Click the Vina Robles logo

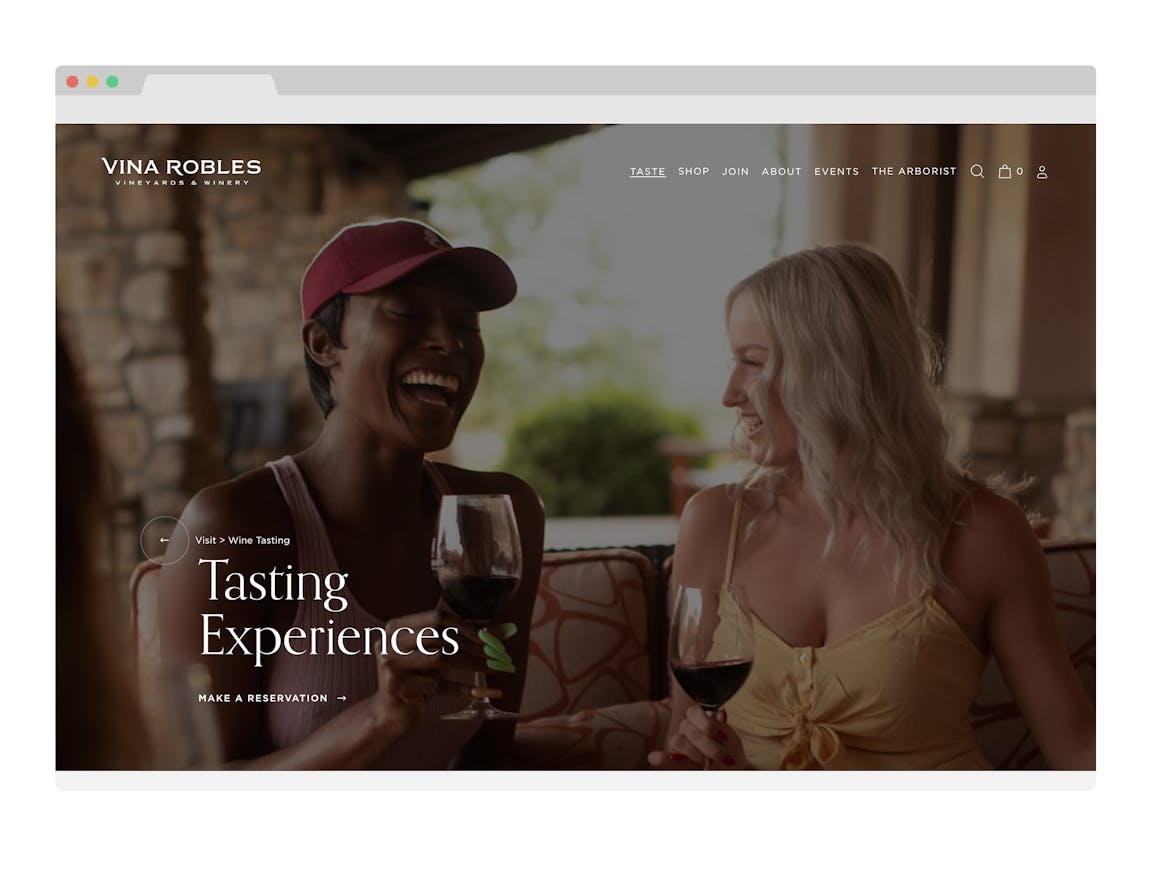(x=181, y=171)
